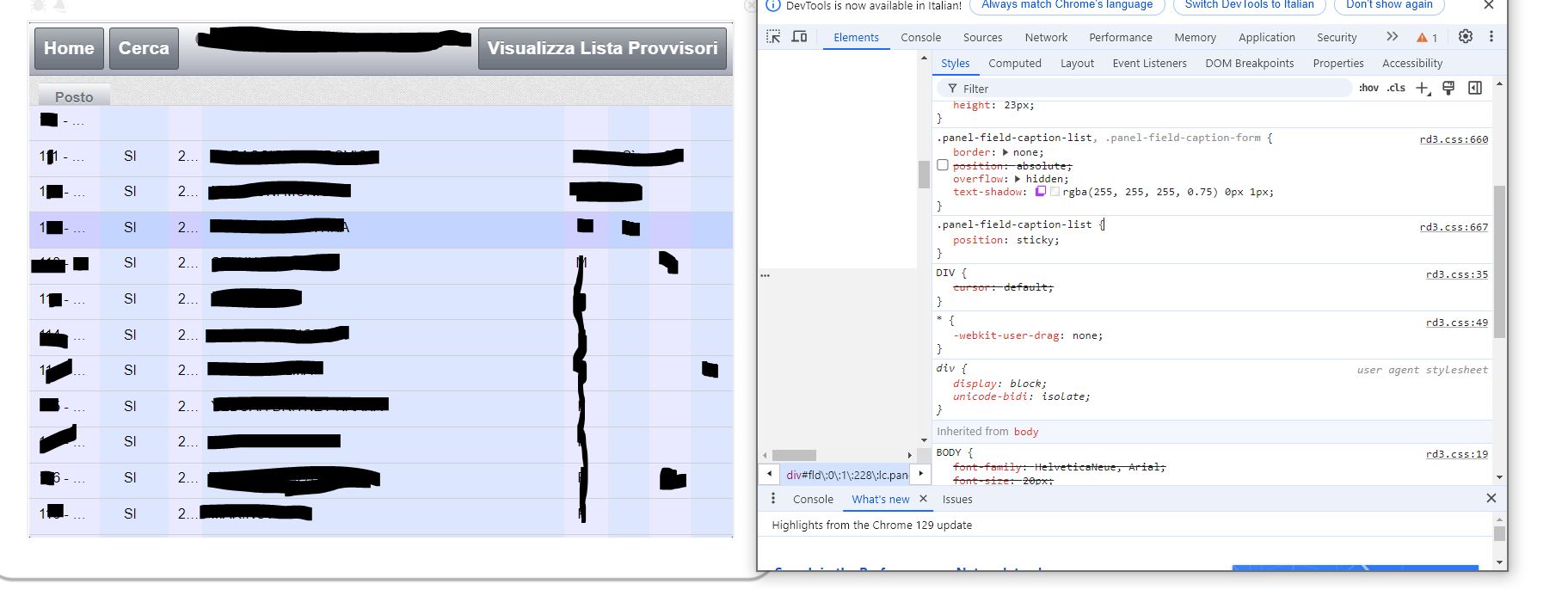The width and height of the screenshot is (1568, 590).
Task: Click the DOM tree horizontal scrollbar thumb
Action: [794, 455]
